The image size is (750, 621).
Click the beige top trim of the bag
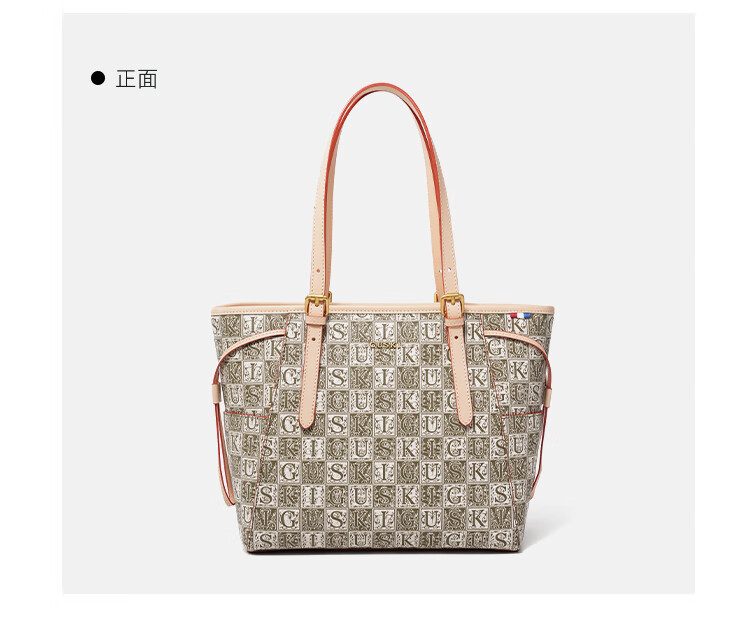(383, 309)
